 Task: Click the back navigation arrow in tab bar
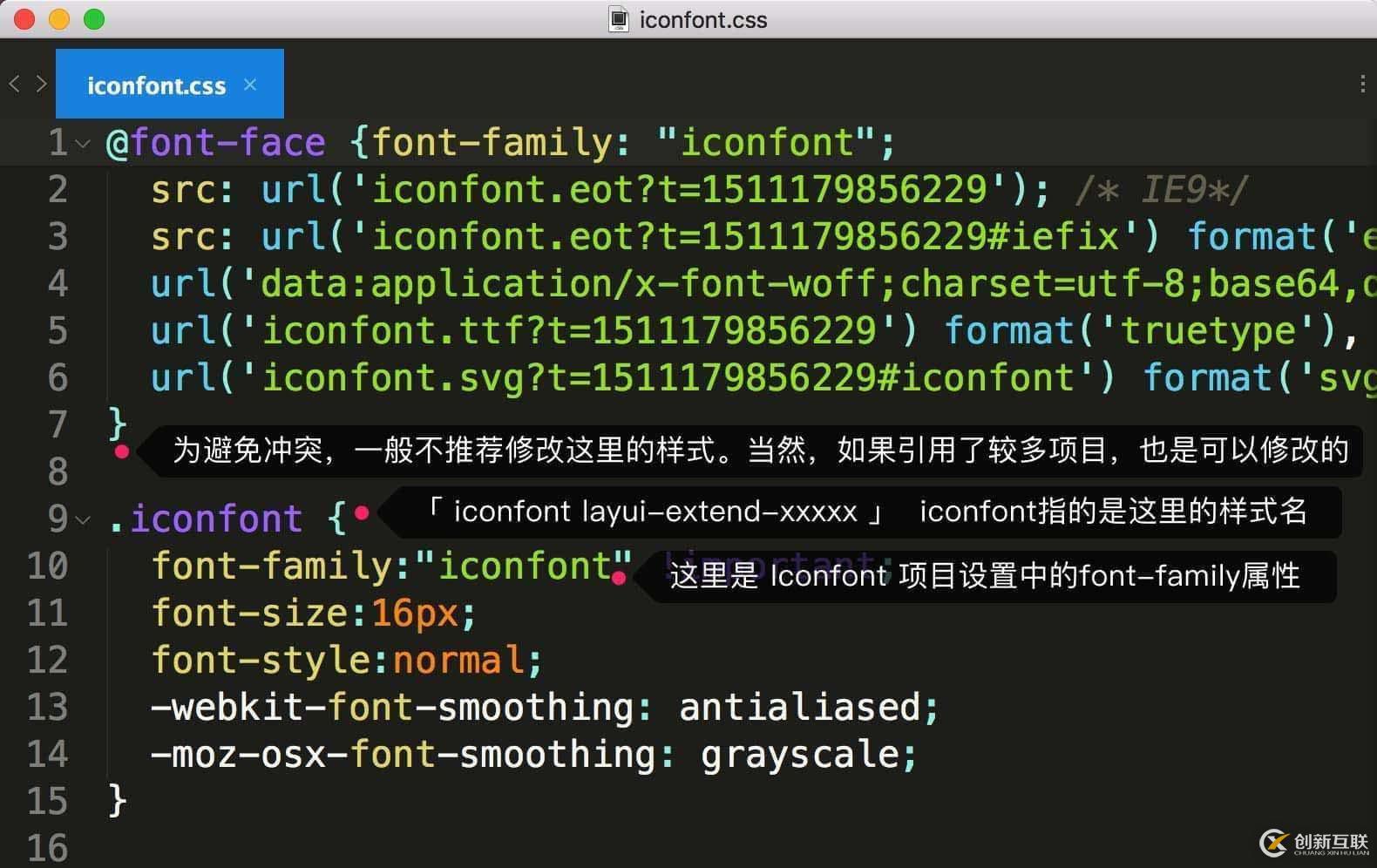14,84
